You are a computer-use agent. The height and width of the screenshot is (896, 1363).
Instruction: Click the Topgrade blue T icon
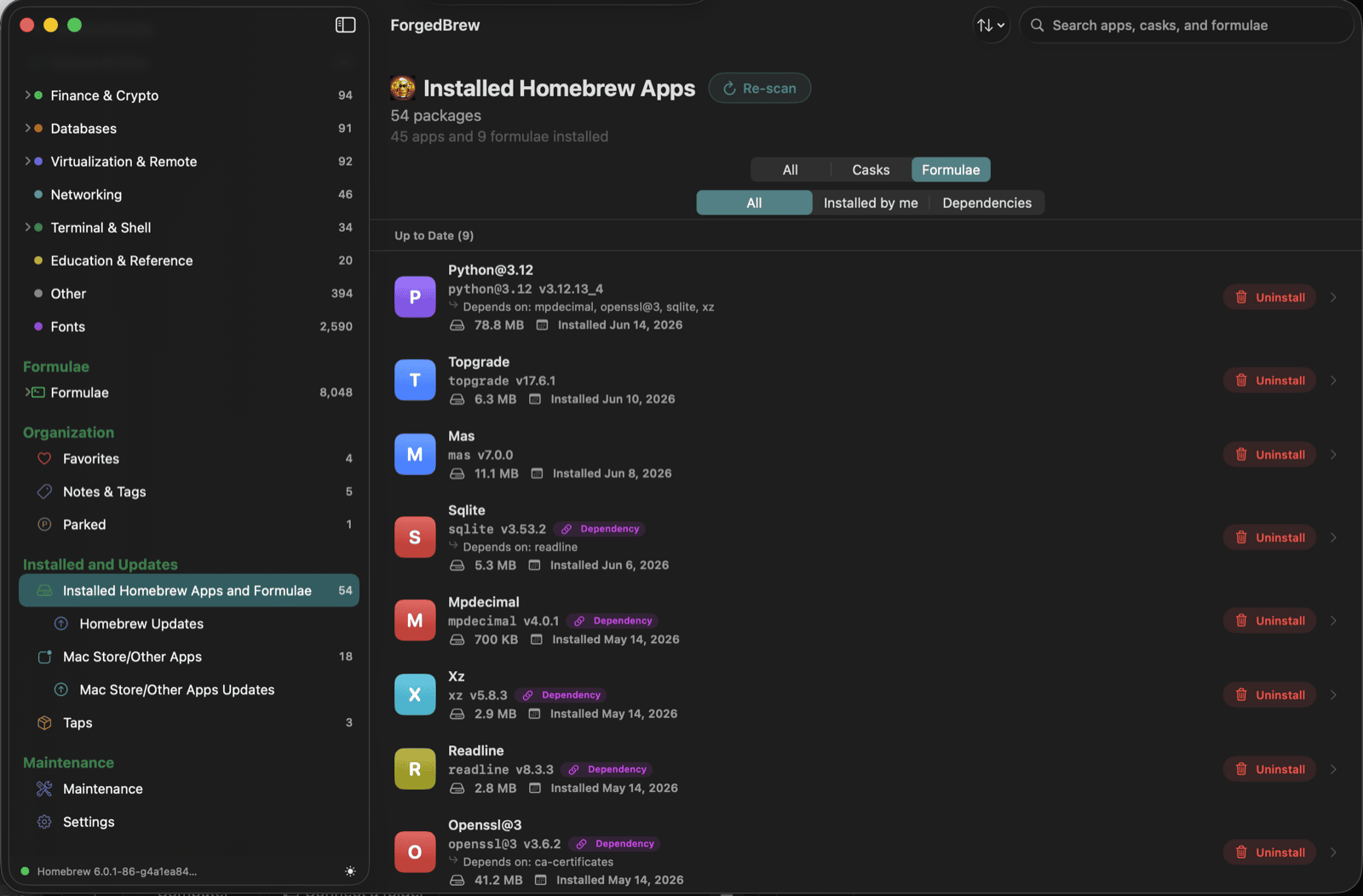tap(415, 380)
